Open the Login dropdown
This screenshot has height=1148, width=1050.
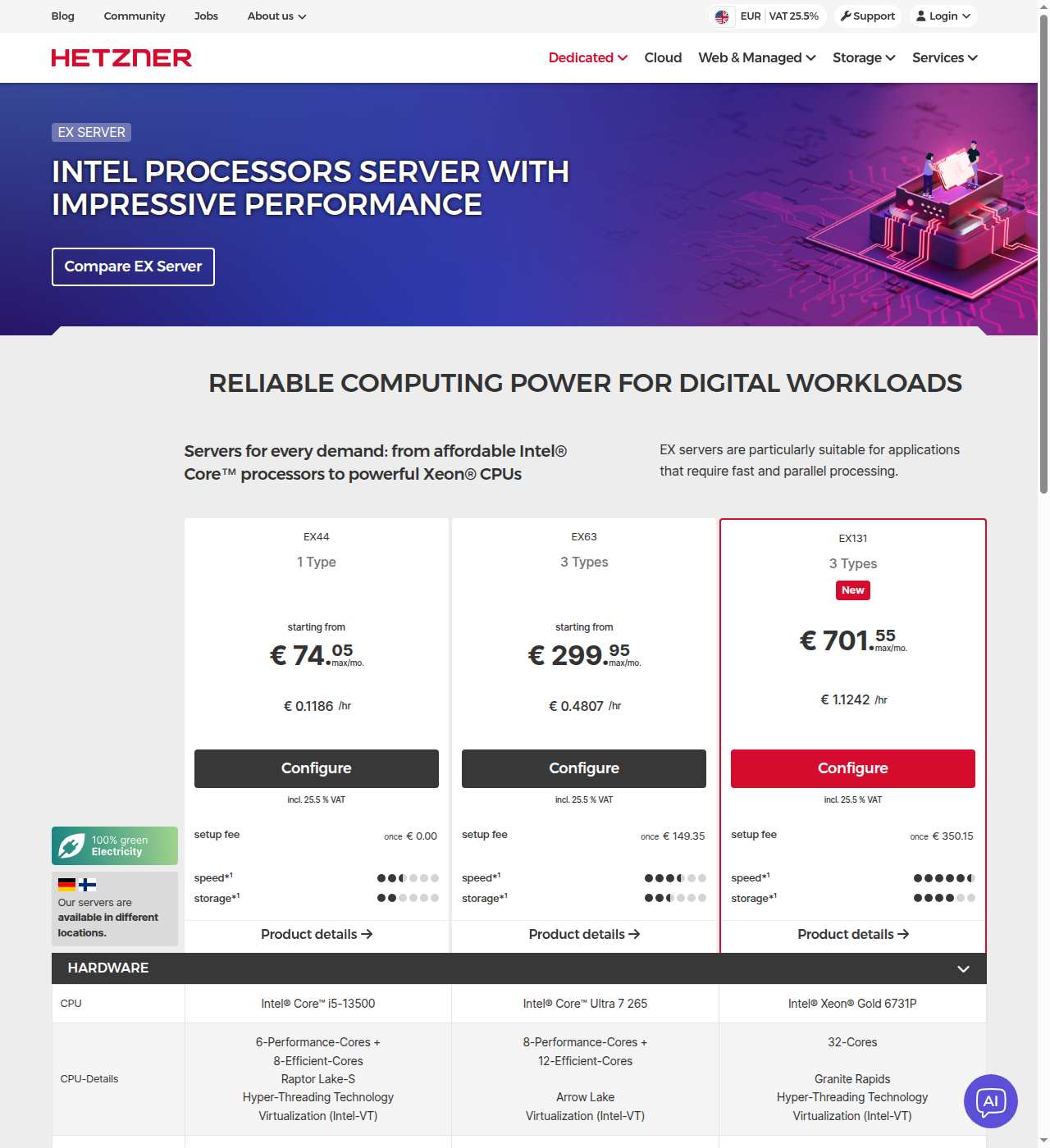[x=943, y=16]
